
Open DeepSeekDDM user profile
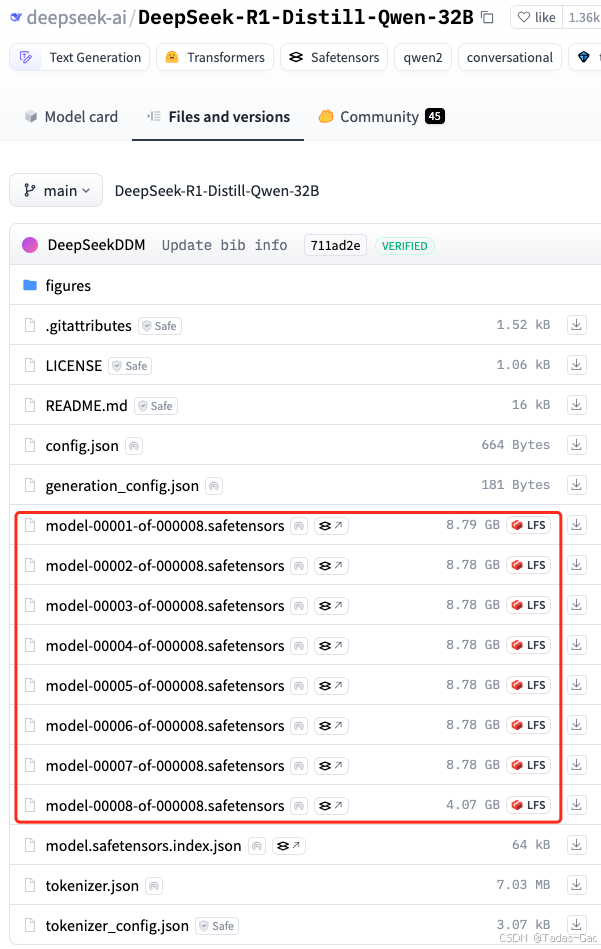pos(96,245)
